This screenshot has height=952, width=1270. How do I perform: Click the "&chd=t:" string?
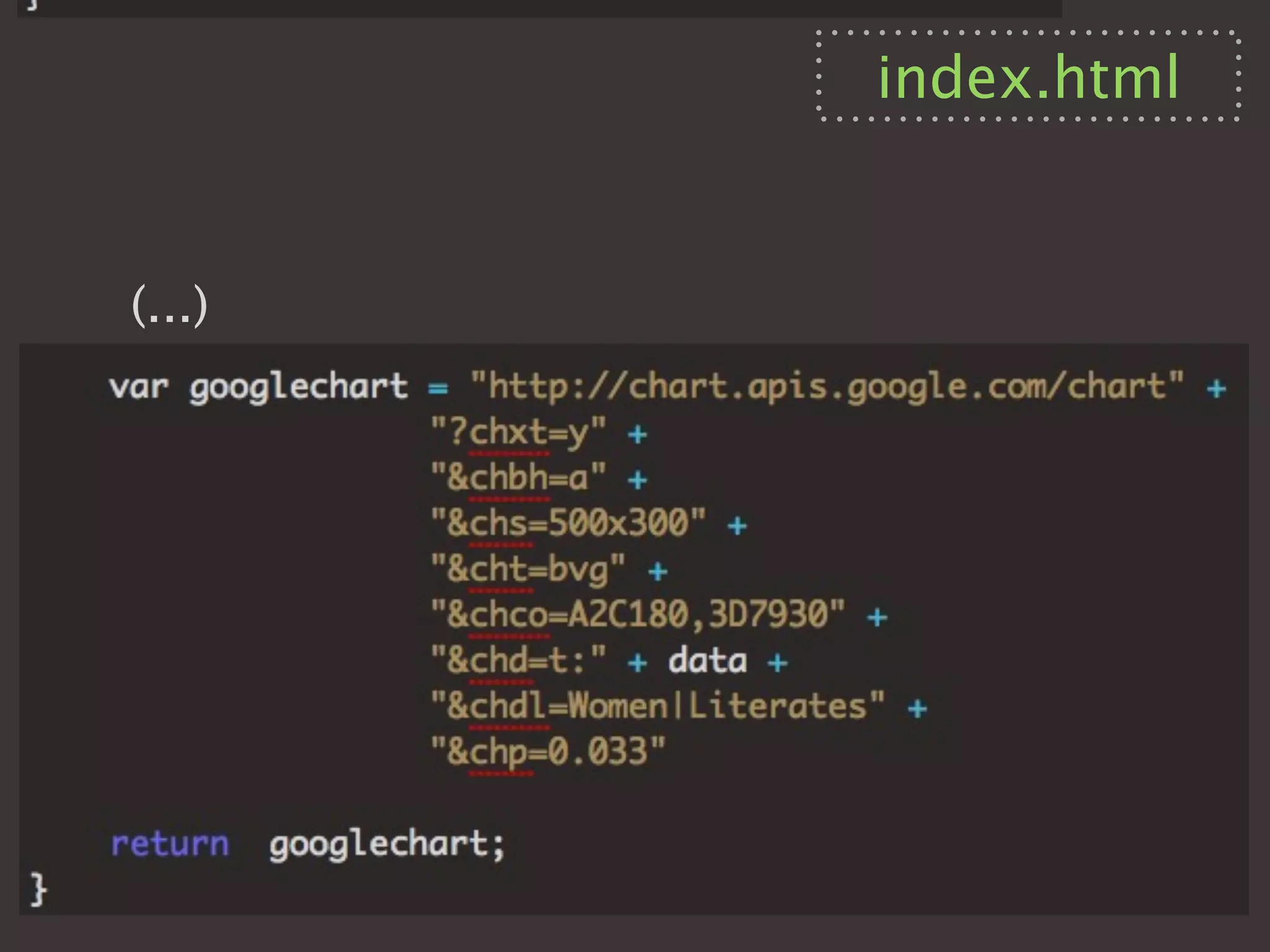coord(518,659)
